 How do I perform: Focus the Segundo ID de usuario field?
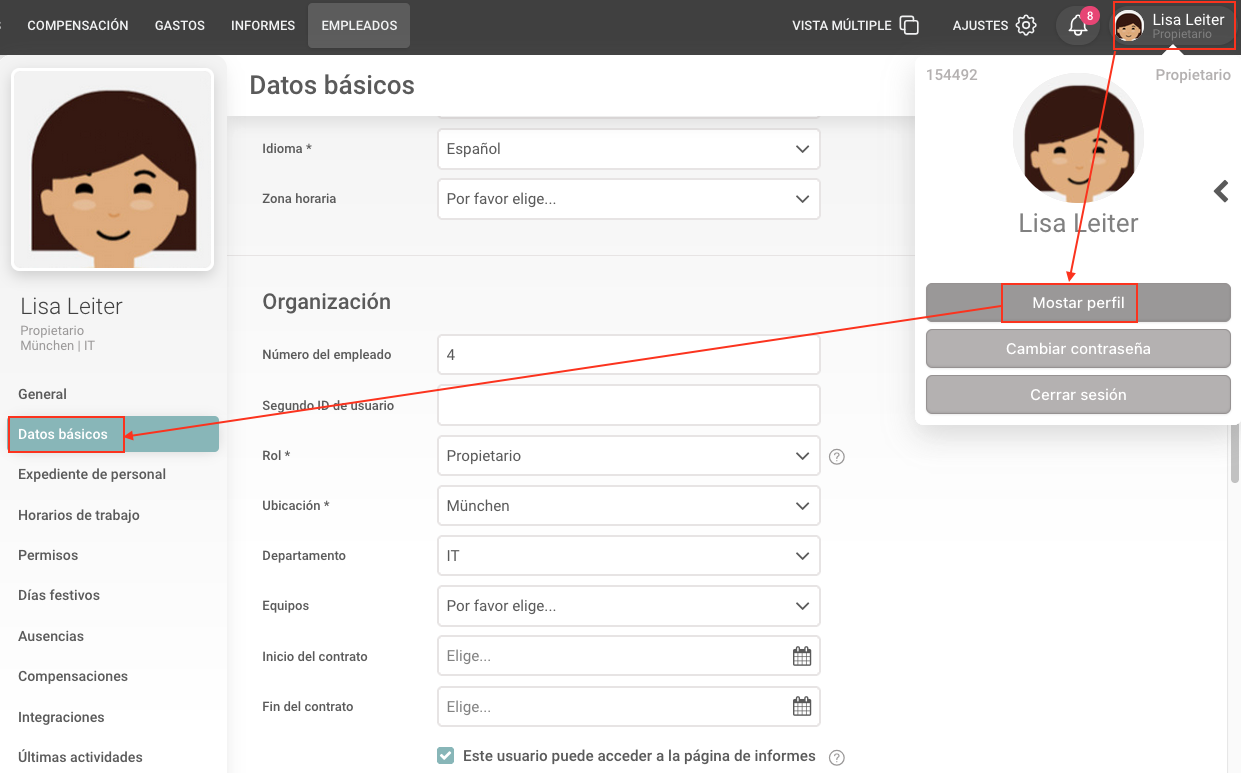629,405
